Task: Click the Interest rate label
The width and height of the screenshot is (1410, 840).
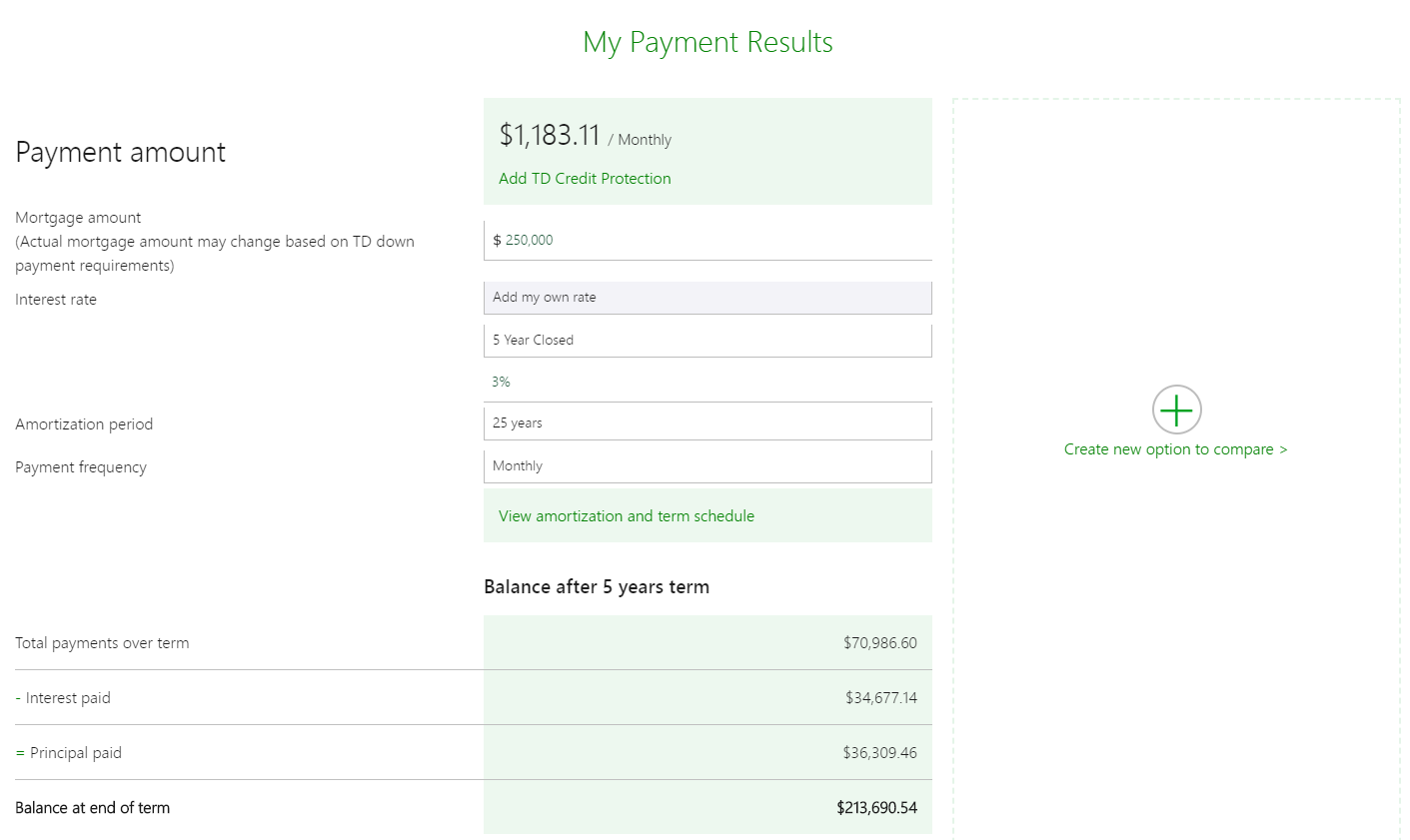Action: tap(56, 299)
